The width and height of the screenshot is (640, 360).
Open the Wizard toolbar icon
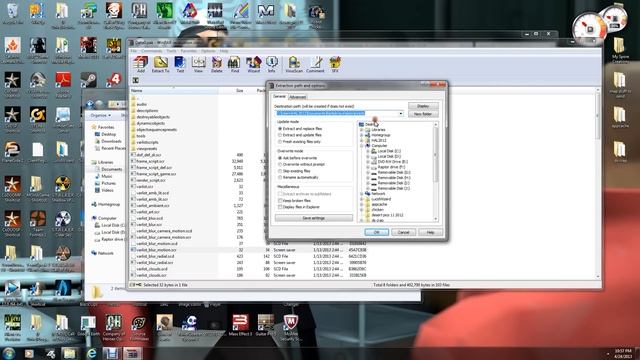pyautogui.click(x=253, y=64)
